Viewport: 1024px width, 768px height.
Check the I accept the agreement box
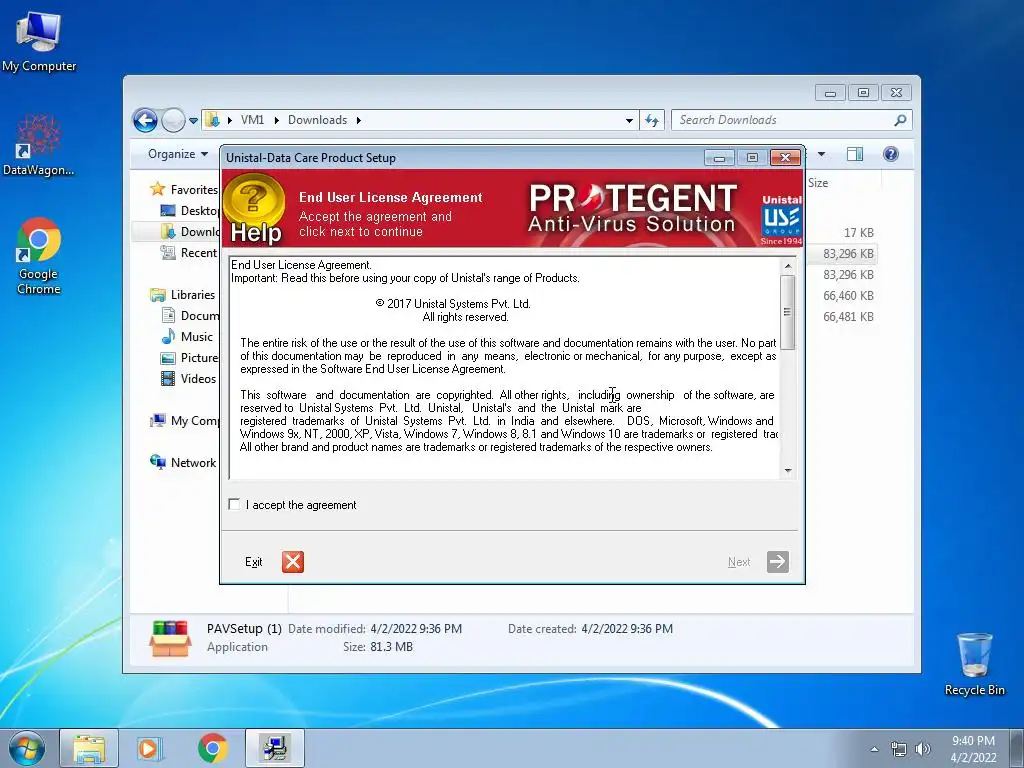click(234, 504)
